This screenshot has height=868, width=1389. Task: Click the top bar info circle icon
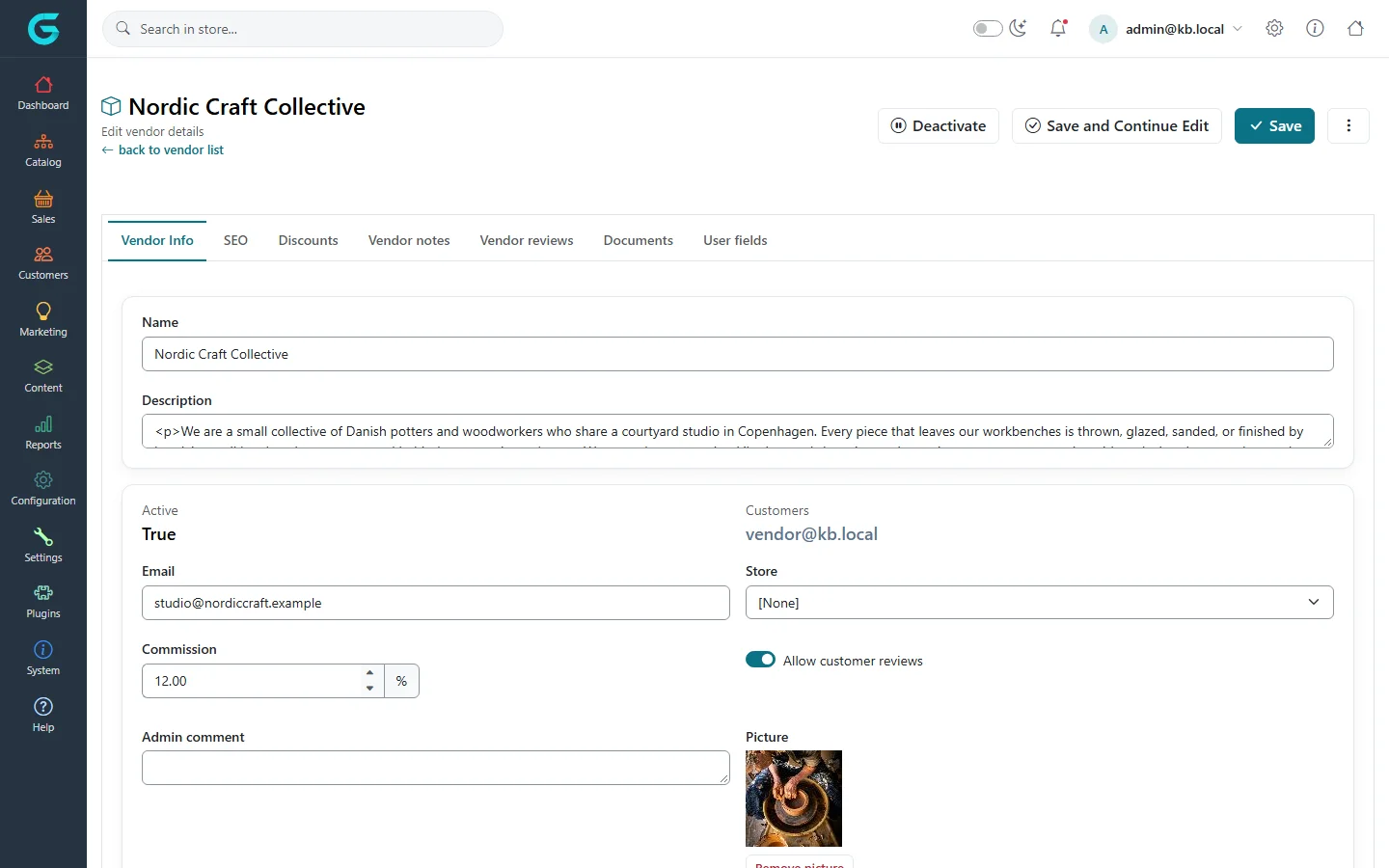point(1315,28)
